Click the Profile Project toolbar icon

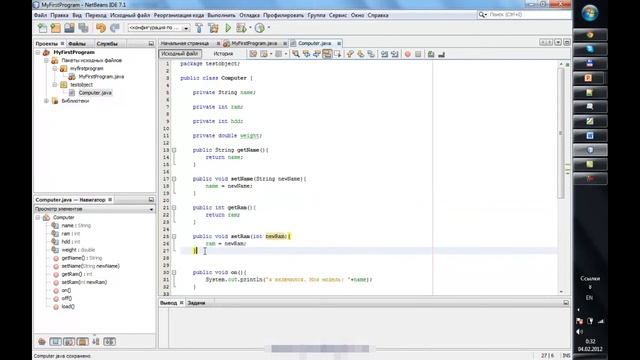(x=260, y=28)
